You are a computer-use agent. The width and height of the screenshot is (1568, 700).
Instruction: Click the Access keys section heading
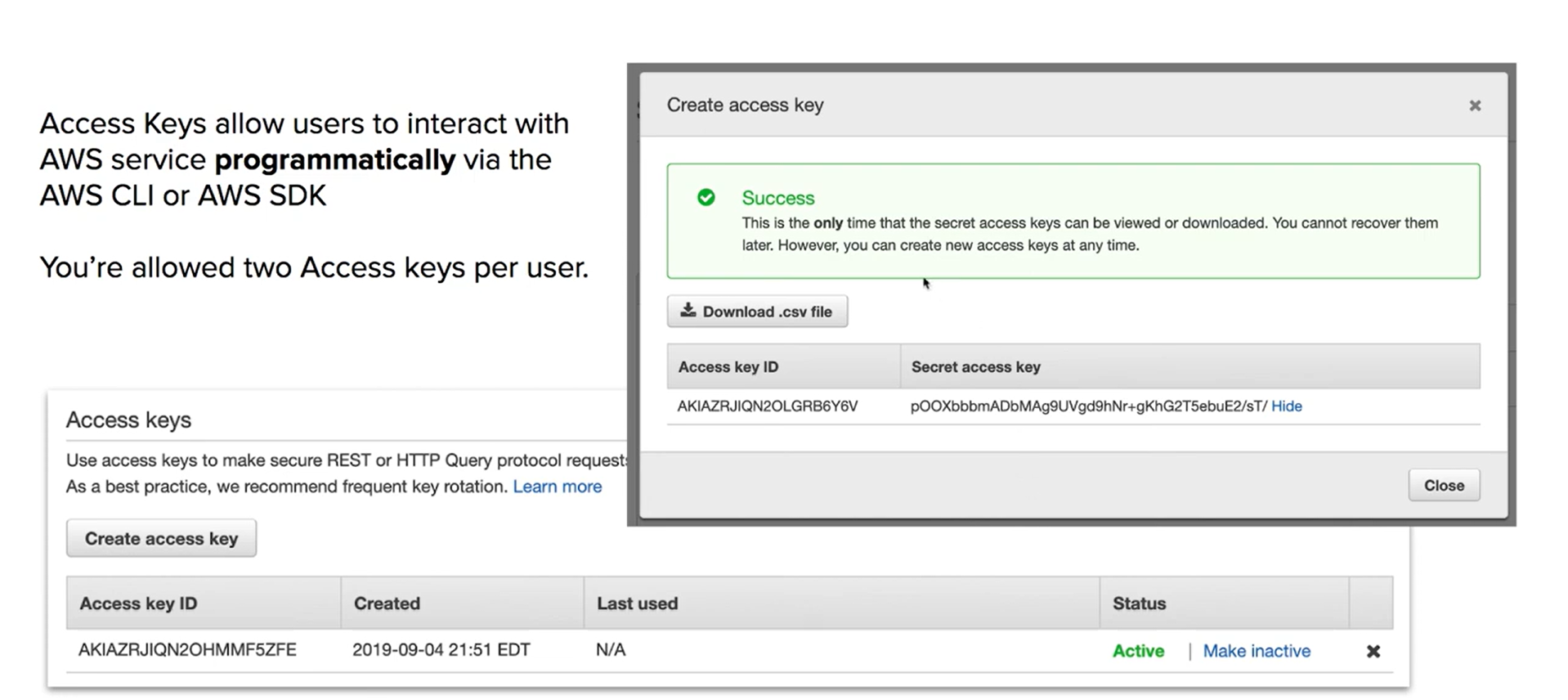click(x=128, y=420)
